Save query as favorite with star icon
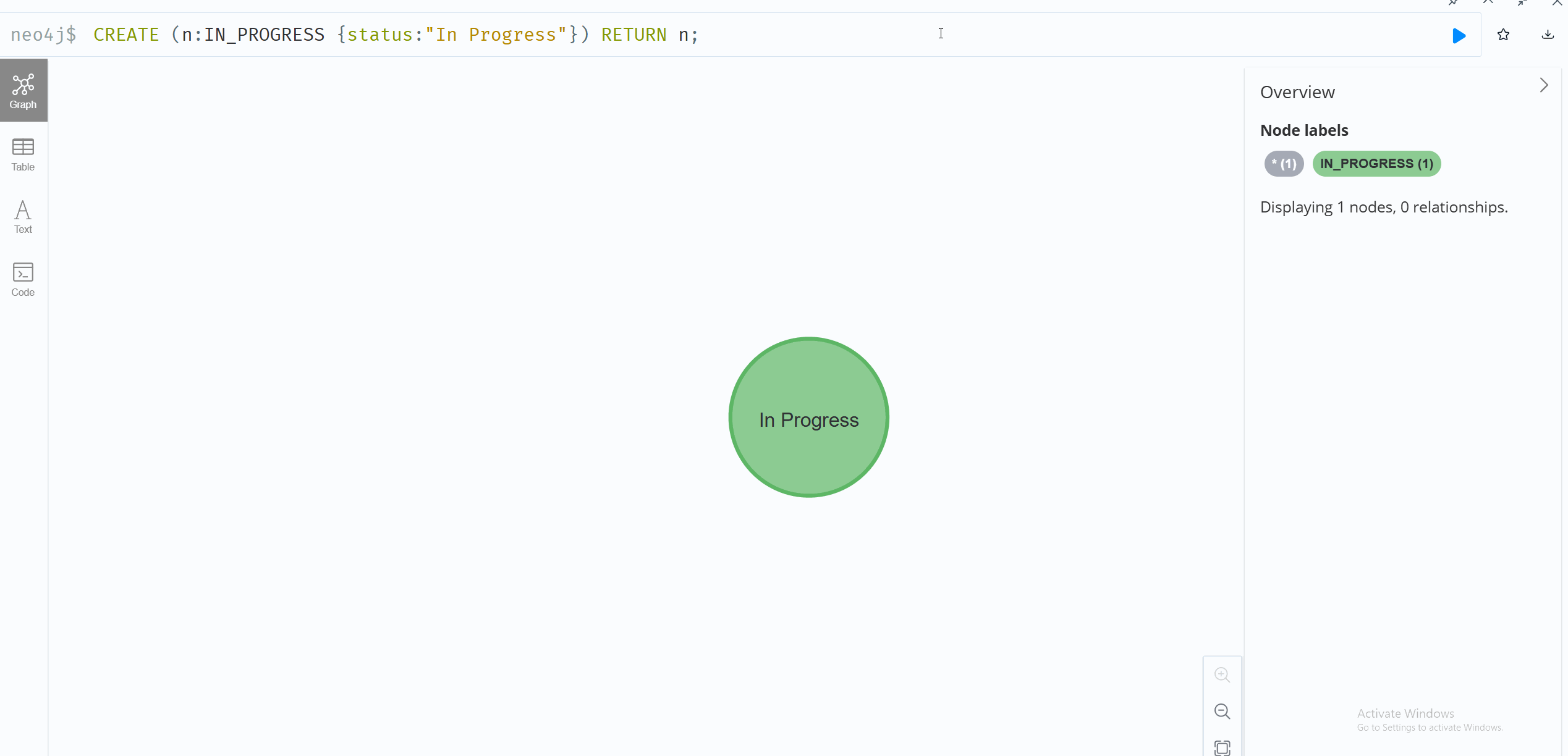Viewport: 1568px width, 756px height. pos(1503,35)
